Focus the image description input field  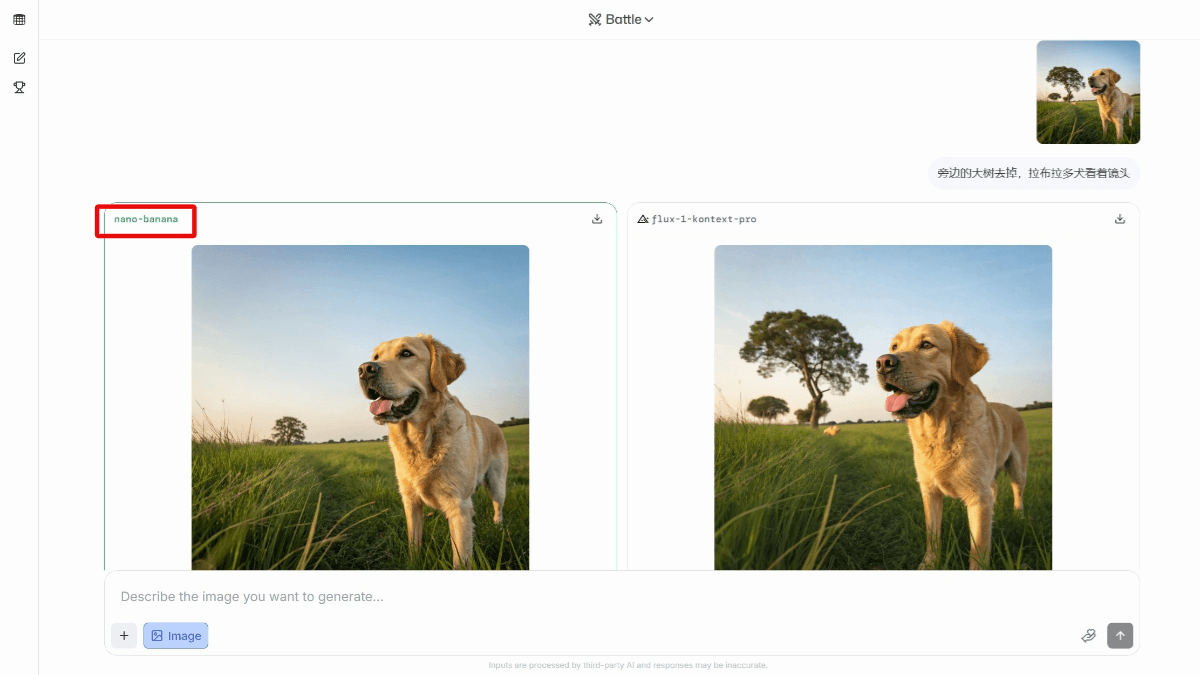[600, 597]
